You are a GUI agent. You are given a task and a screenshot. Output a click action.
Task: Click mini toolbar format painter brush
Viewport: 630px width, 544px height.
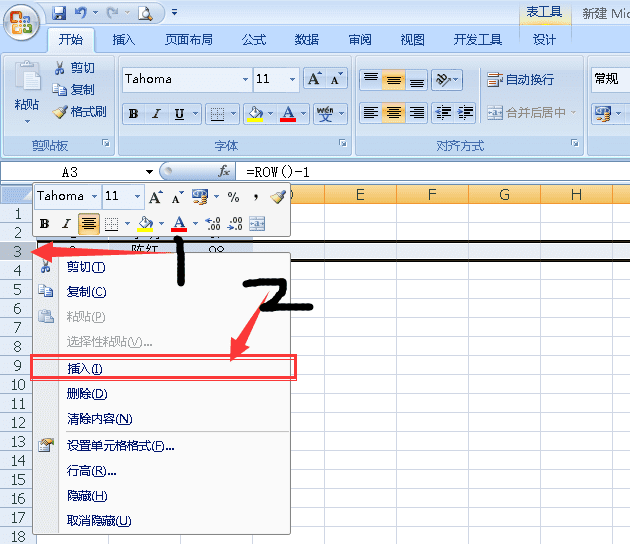coord(278,196)
